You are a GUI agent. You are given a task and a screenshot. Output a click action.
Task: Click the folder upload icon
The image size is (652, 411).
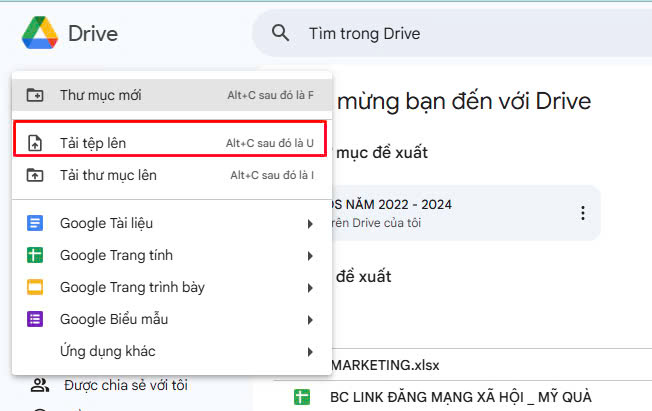tap(35, 175)
